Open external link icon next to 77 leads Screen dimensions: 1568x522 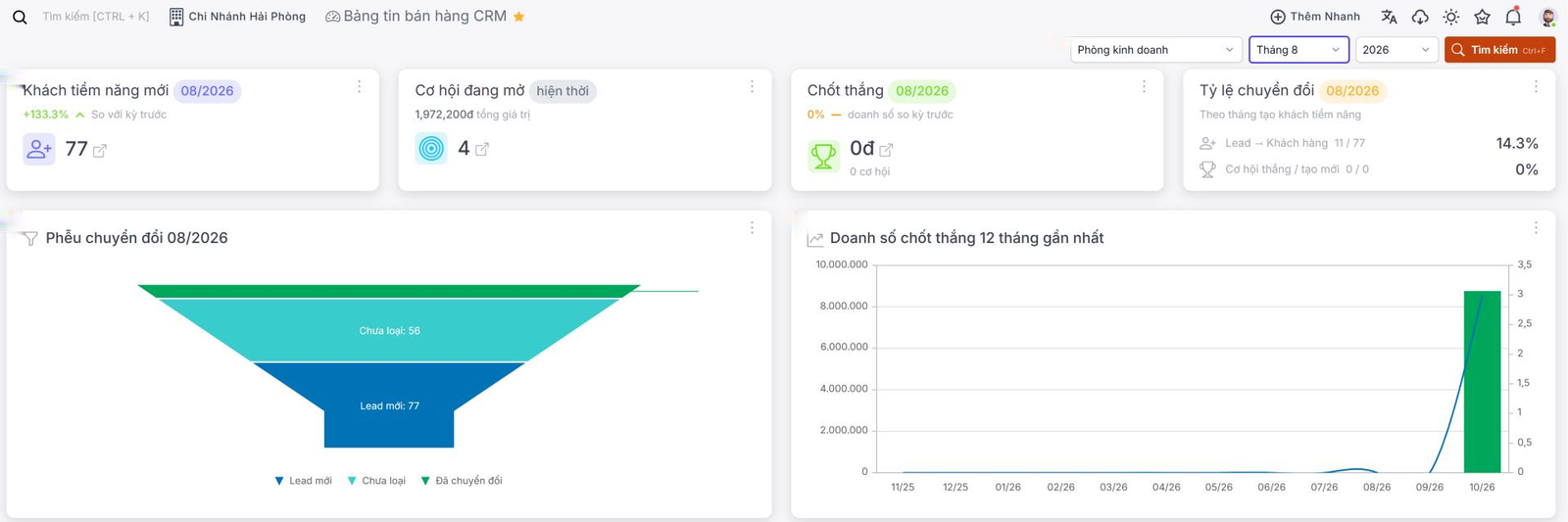(x=99, y=151)
